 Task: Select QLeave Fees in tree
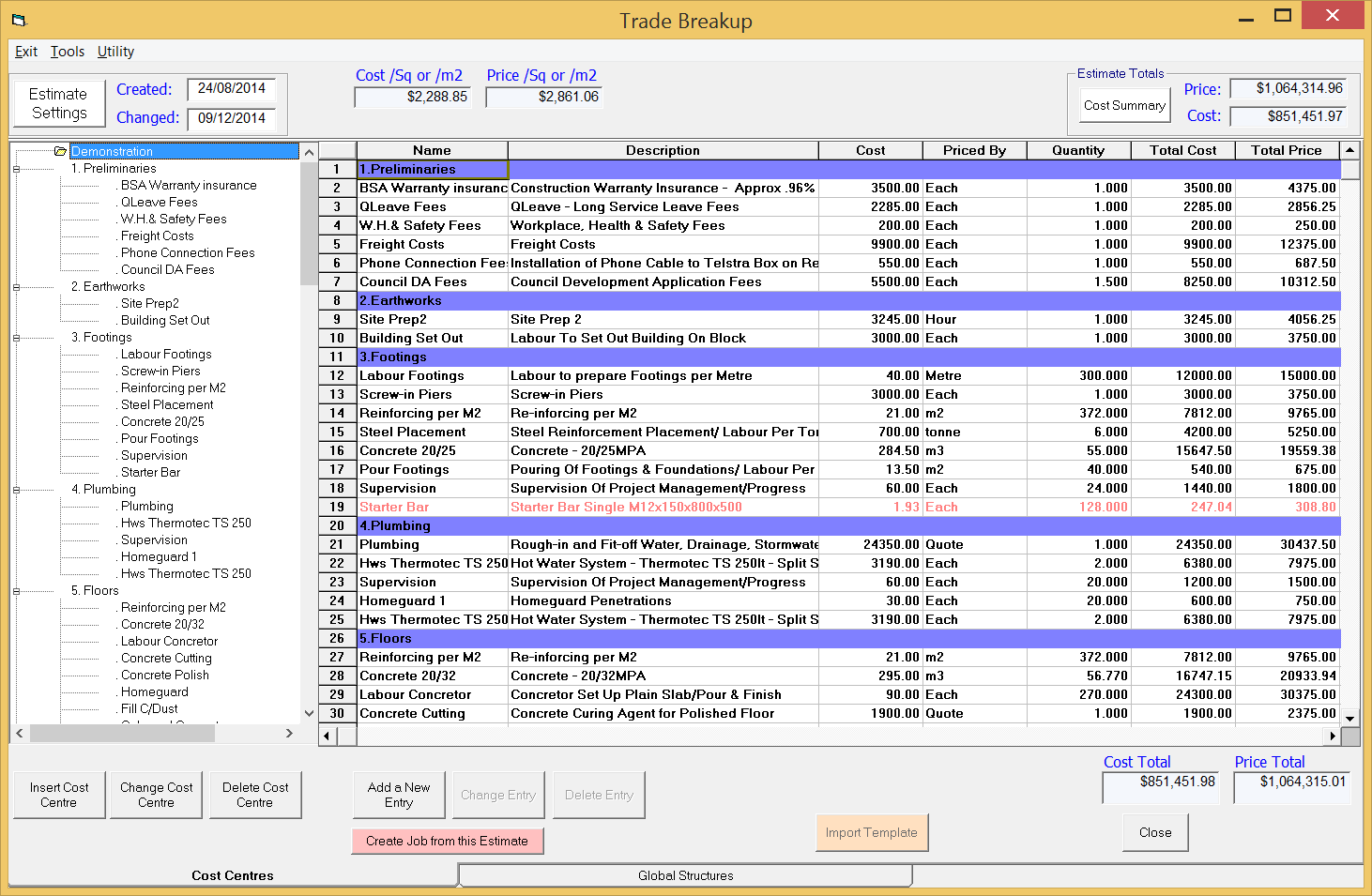pos(160,202)
